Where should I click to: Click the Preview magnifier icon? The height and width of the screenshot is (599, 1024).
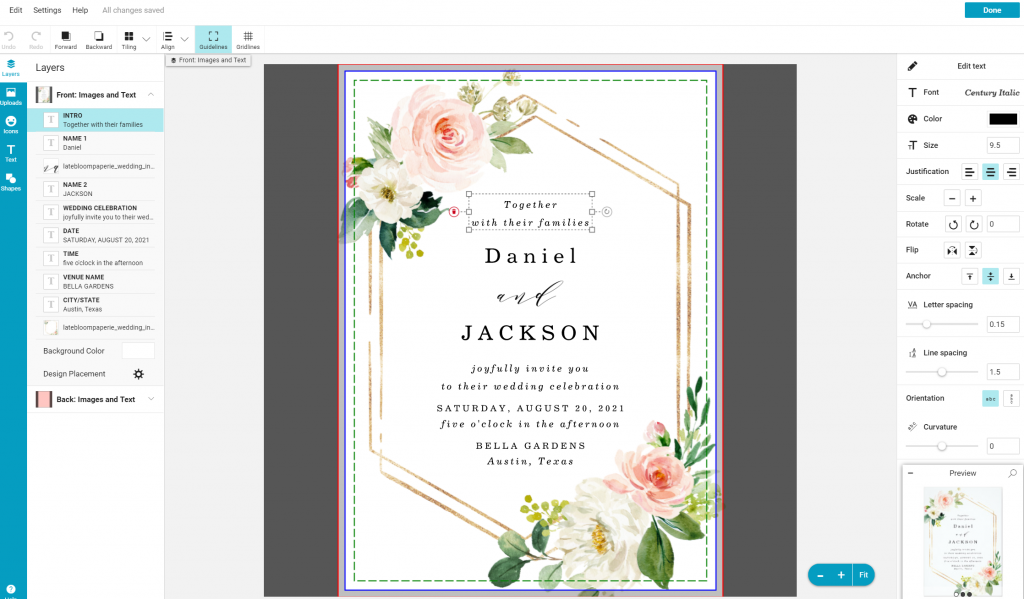[1012, 473]
